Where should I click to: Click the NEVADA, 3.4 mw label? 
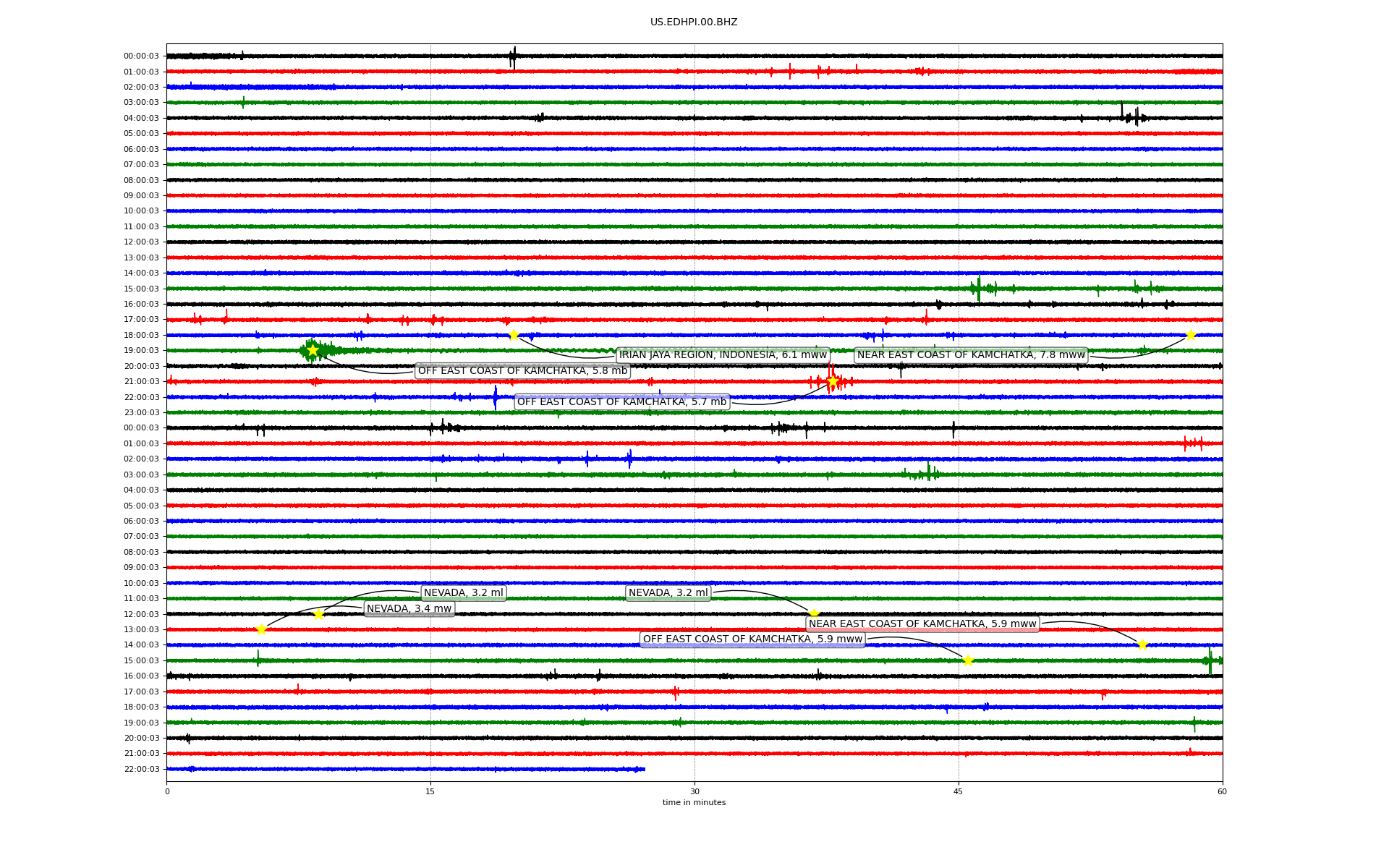pyautogui.click(x=409, y=608)
